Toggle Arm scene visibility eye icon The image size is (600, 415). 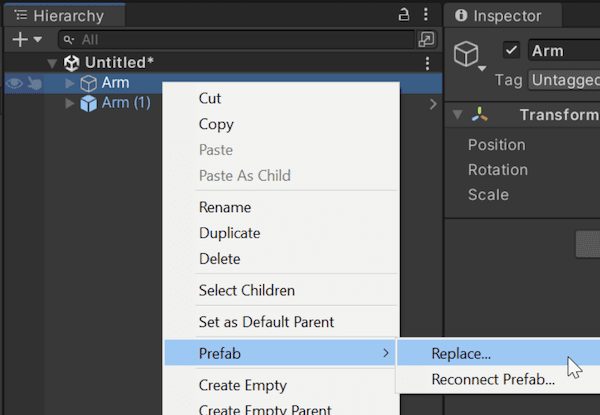coord(14,83)
